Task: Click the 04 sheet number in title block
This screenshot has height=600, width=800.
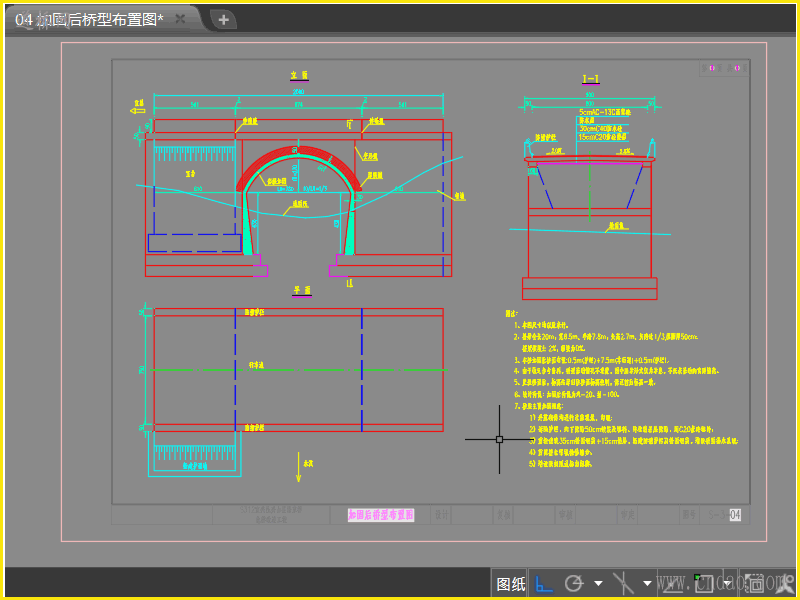Action: click(x=736, y=515)
